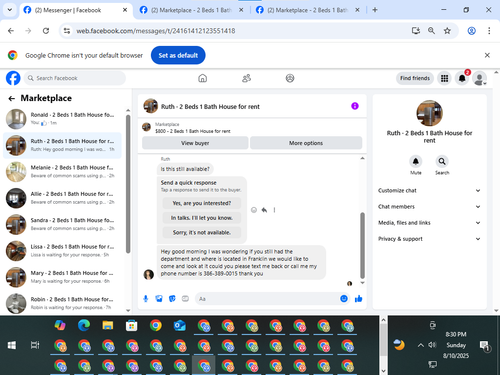Open the account profile avatar menu
This screenshot has height=375, width=500.
(480, 79)
